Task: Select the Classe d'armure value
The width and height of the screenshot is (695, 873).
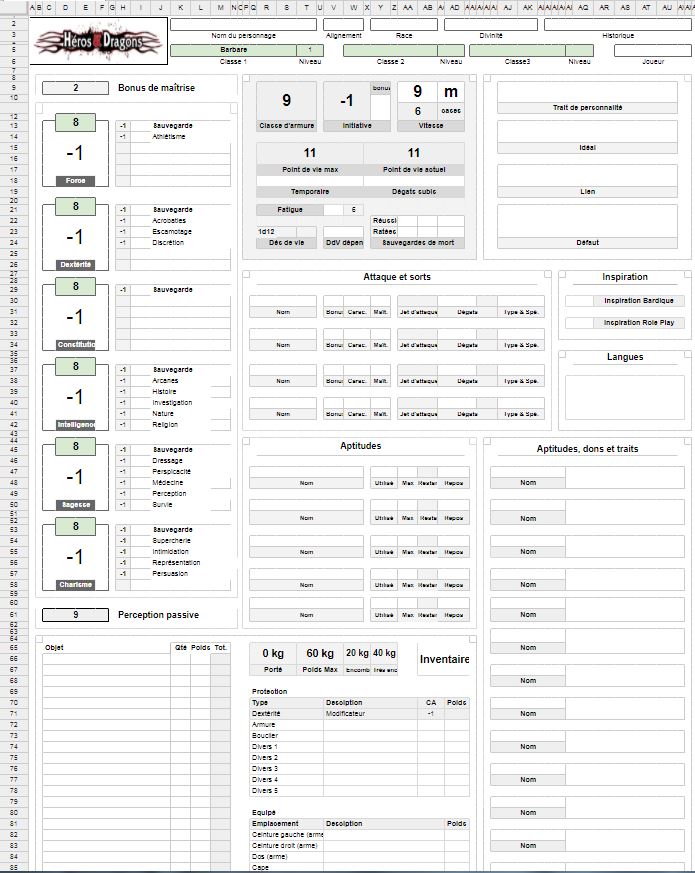Action: point(286,100)
